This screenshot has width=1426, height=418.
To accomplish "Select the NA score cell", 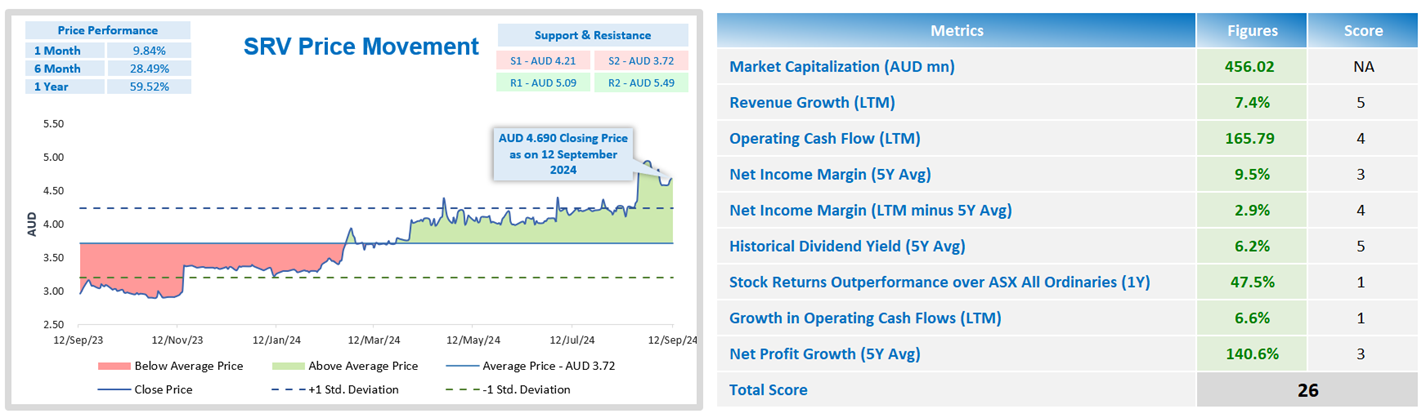I will coord(1361,67).
